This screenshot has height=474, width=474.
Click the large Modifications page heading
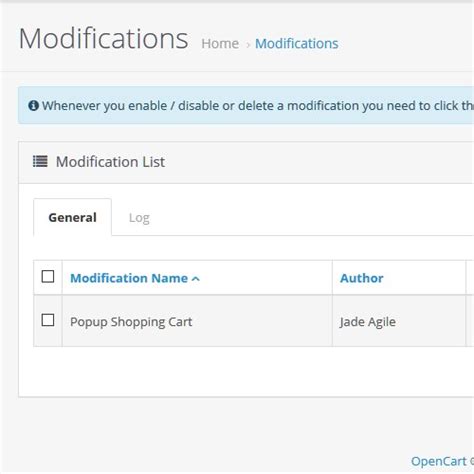click(x=103, y=38)
